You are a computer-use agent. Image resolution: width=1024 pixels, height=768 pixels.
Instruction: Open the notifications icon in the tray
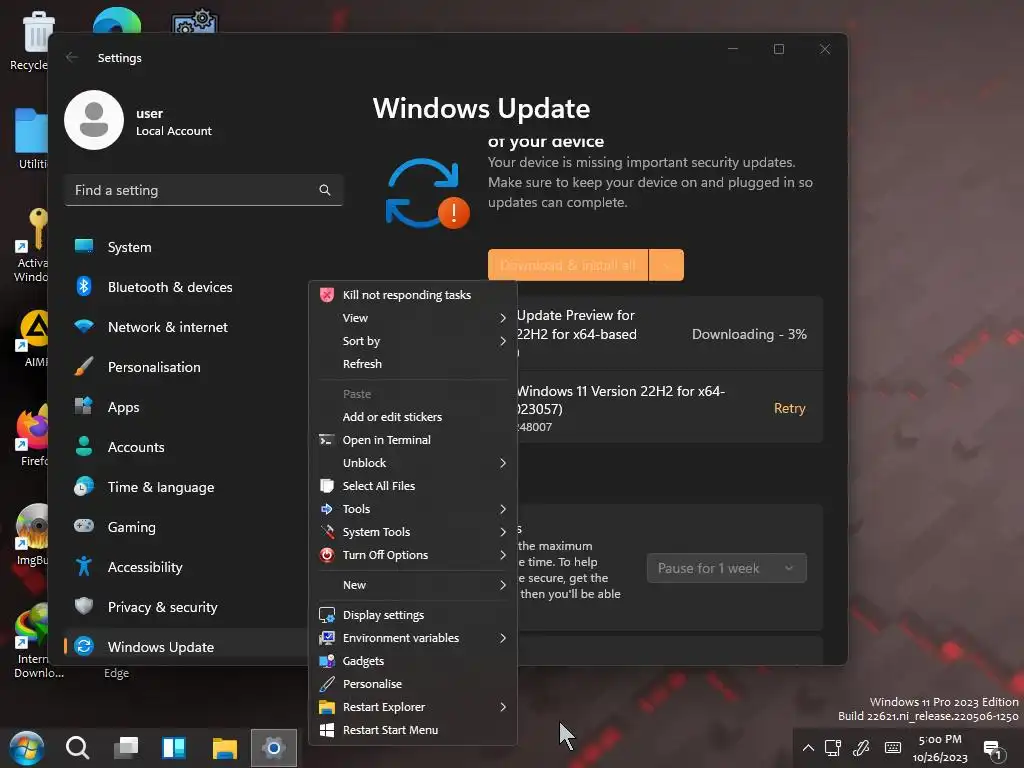coord(992,749)
